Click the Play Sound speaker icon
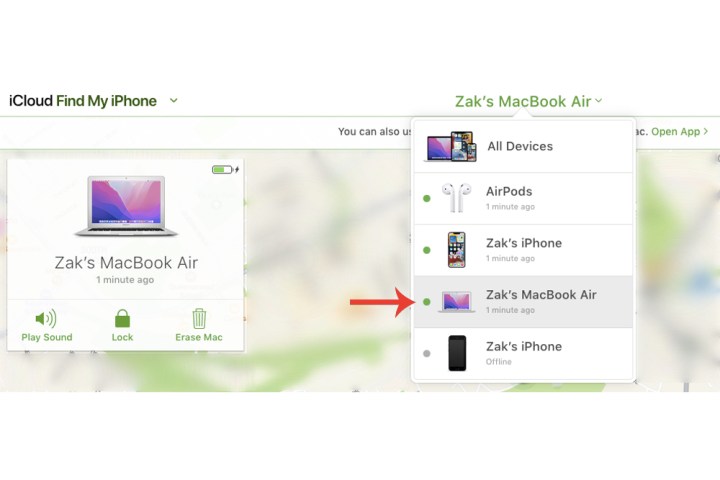Viewport: 720px width, 480px height. click(46, 318)
